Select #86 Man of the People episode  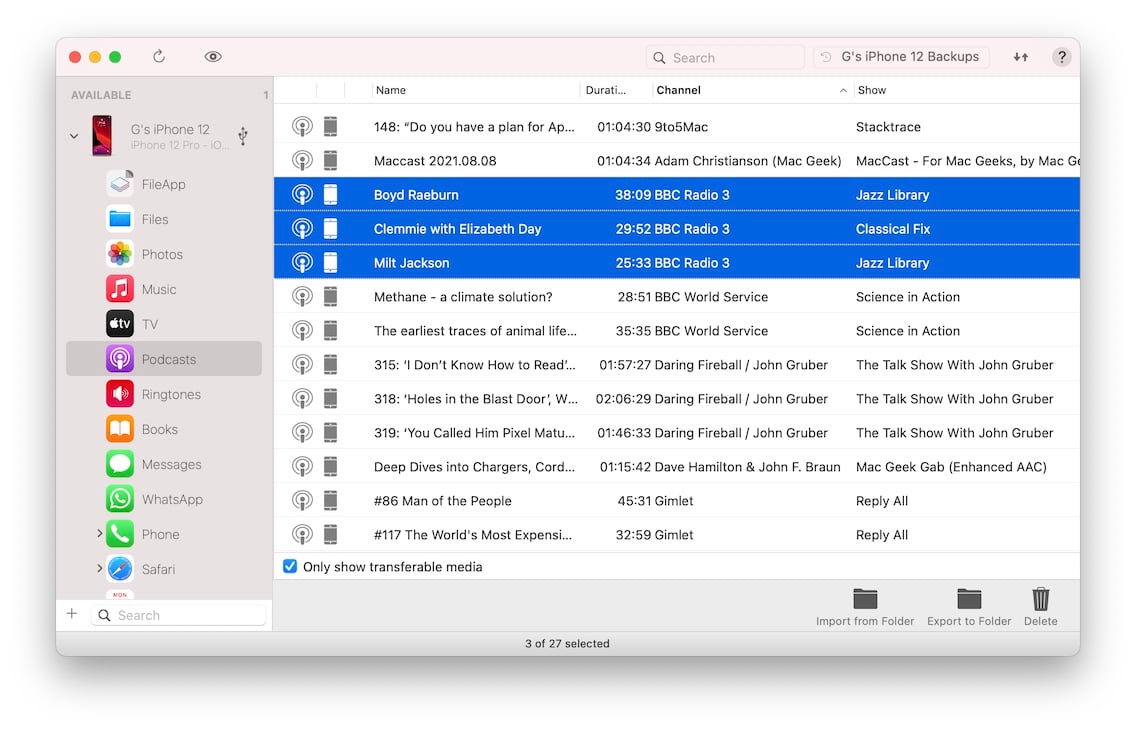pyautogui.click(x=677, y=500)
